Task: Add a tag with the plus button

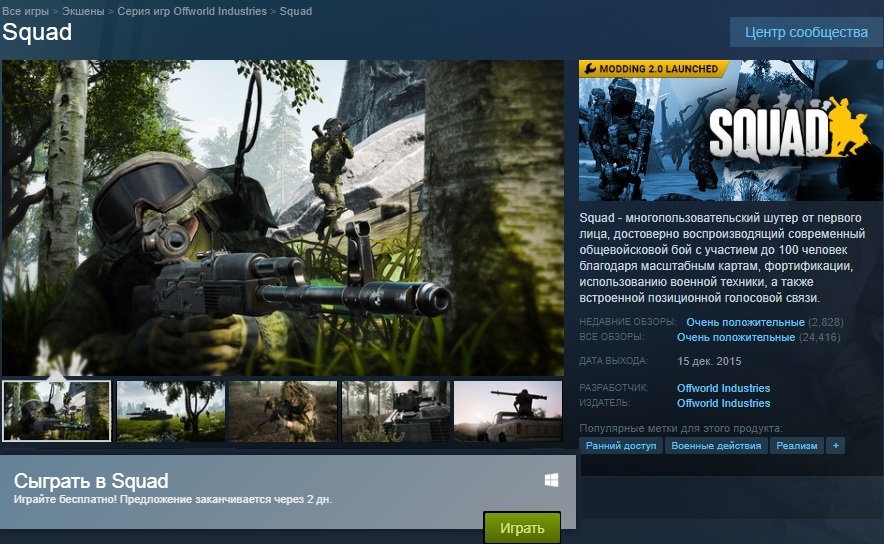Action: (836, 445)
